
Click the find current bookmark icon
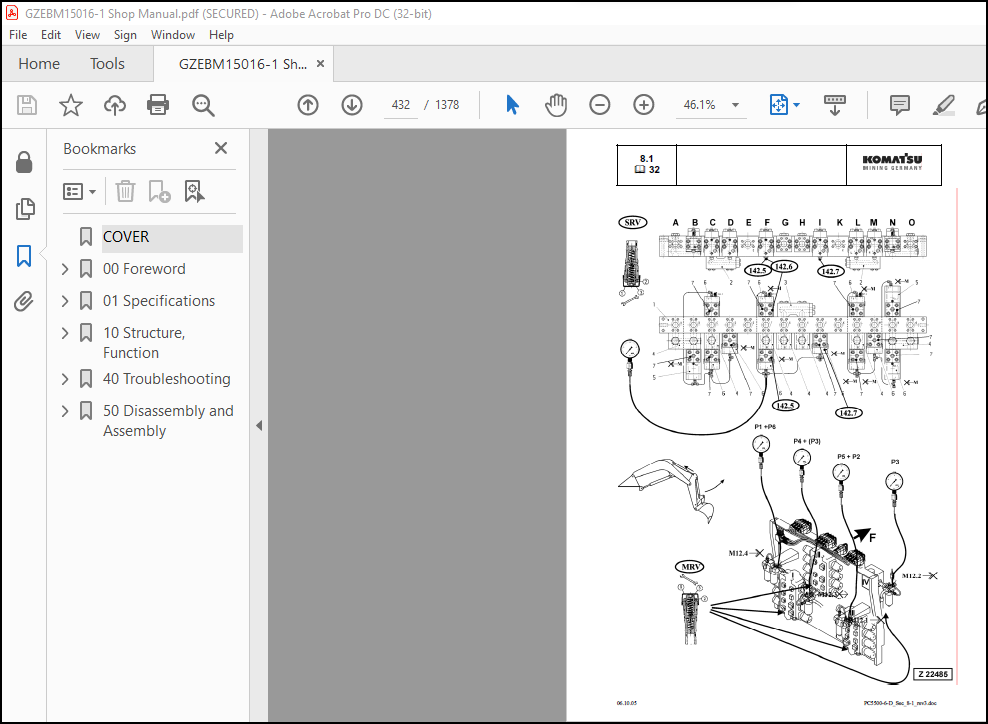pos(194,191)
